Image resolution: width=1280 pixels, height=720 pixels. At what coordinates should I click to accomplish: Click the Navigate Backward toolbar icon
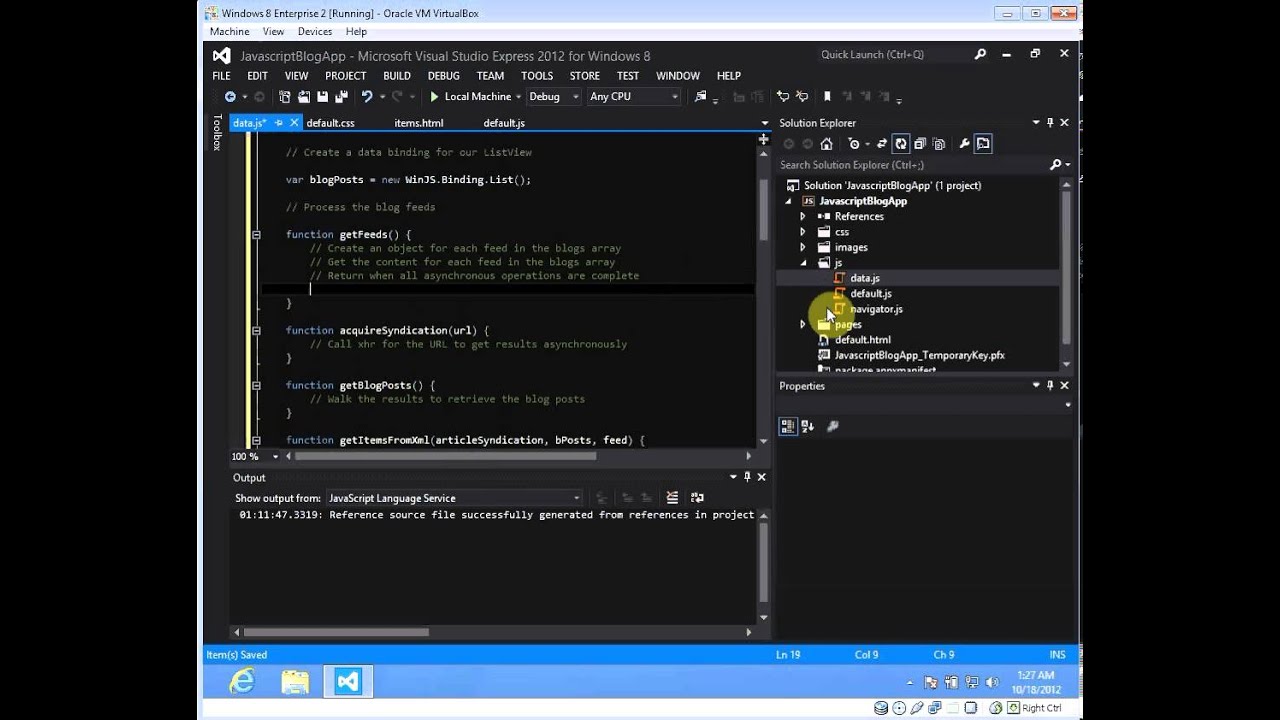pyautogui.click(x=230, y=97)
